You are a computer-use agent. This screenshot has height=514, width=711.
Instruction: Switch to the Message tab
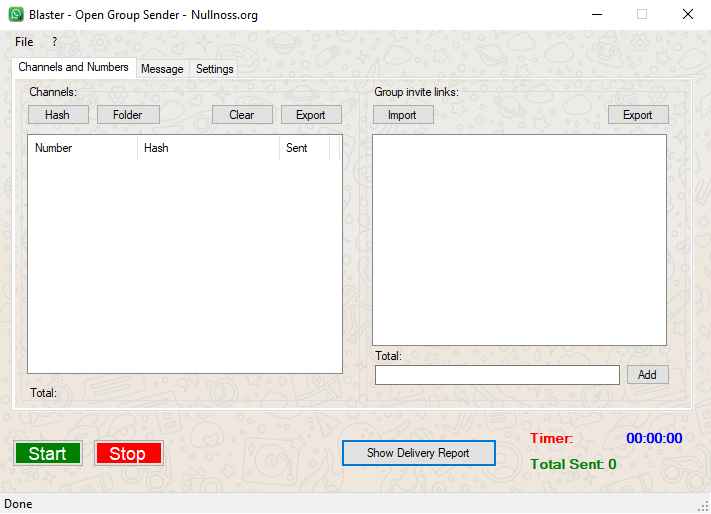(x=162, y=69)
